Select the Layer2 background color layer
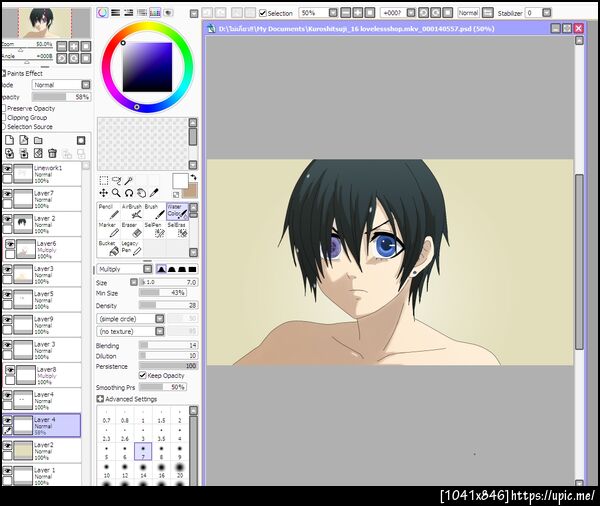The image size is (600, 506). click(42, 451)
